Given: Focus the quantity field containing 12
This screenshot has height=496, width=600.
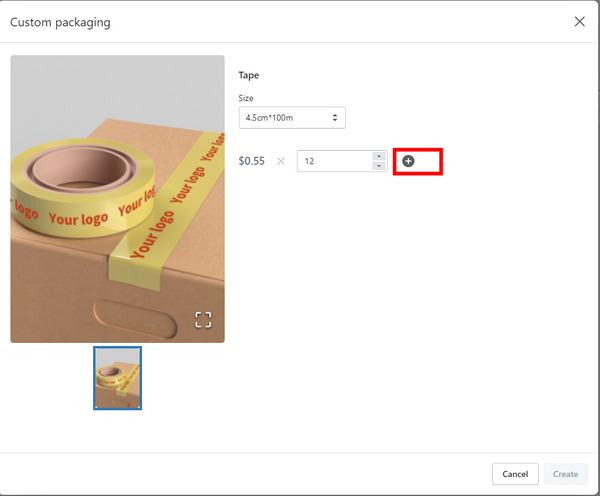Looking at the screenshot, I should 333,161.
